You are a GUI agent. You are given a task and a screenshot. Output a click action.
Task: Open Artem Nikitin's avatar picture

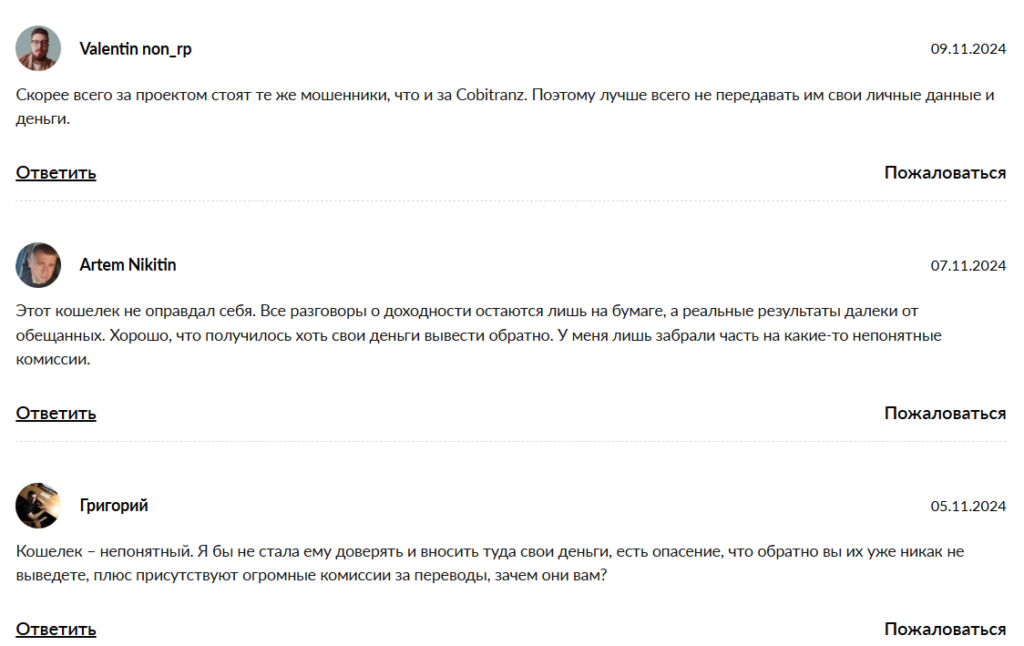38,265
